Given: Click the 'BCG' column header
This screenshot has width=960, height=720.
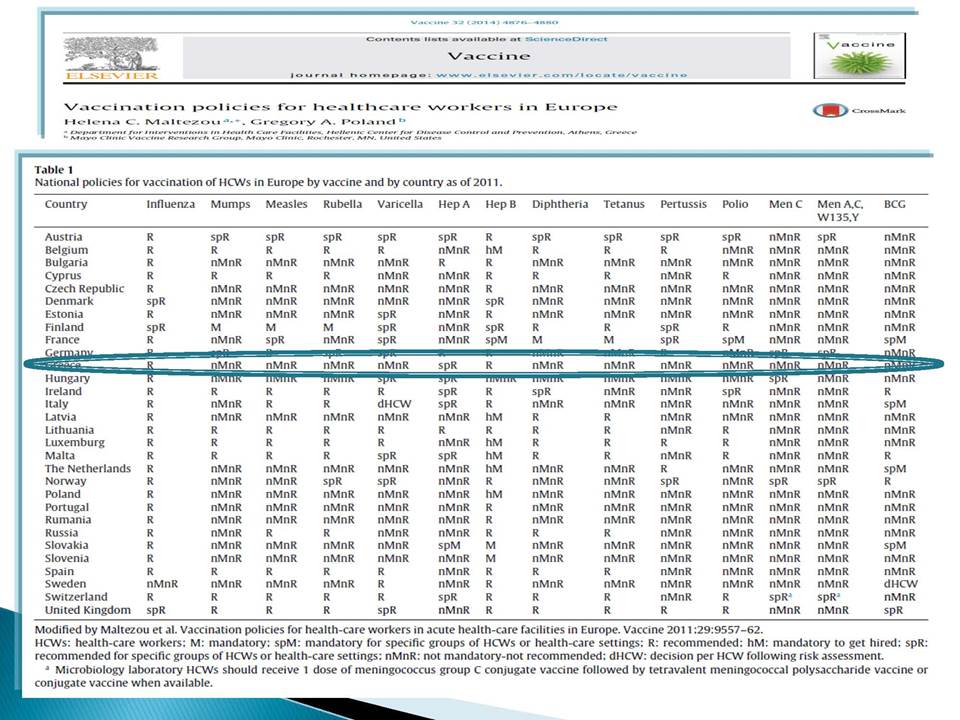Looking at the screenshot, I should click(x=894, y=204).
